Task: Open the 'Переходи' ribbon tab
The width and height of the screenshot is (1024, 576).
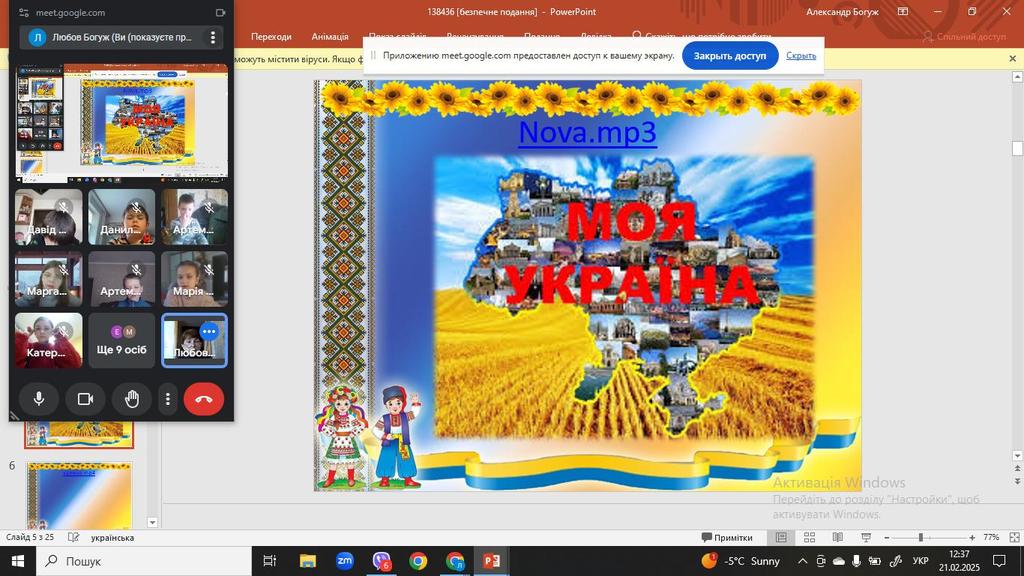Action: (x=271, y=37)
